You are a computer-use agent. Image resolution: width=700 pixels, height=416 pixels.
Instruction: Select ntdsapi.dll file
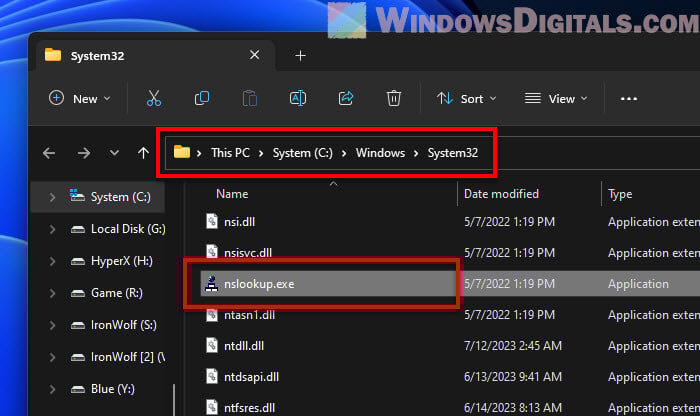tap(251, 377)
